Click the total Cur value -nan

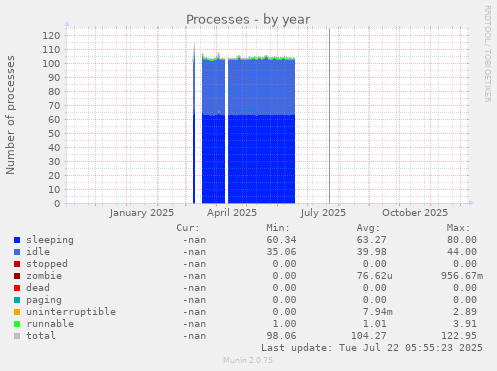[194, 336]
